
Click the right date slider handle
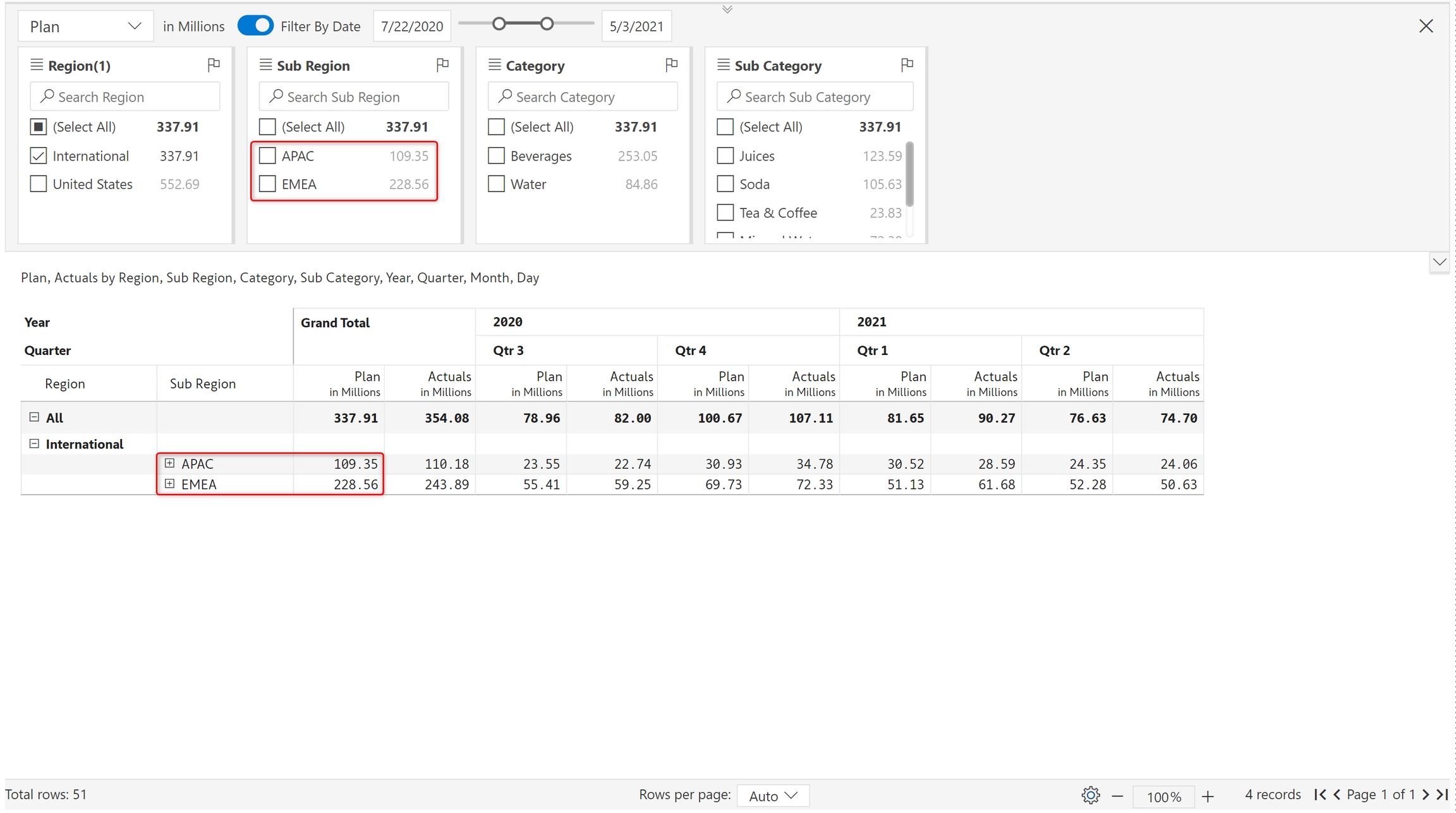547,24
